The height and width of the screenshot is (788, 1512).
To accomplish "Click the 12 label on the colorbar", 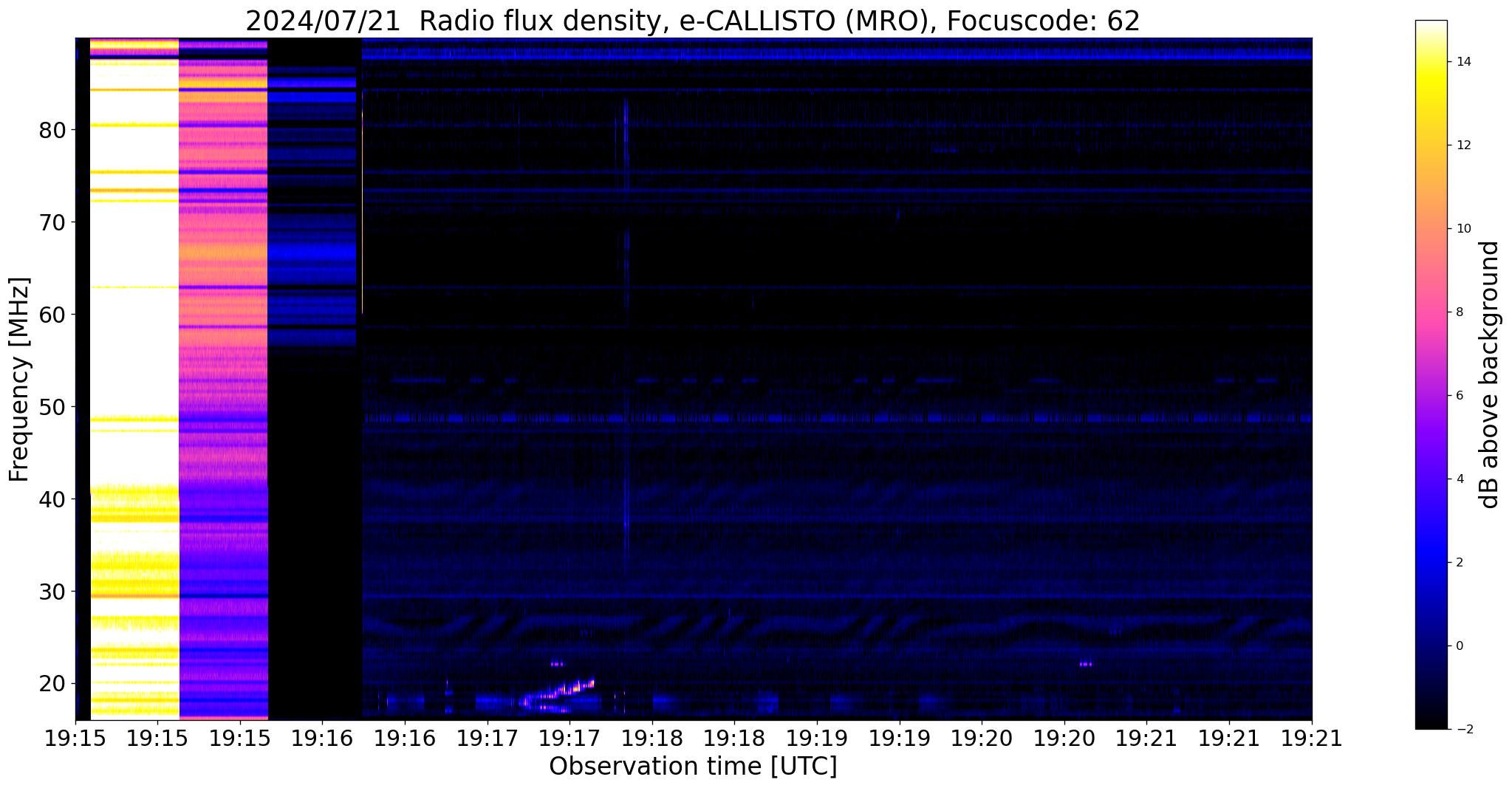I will point(1463,145).
